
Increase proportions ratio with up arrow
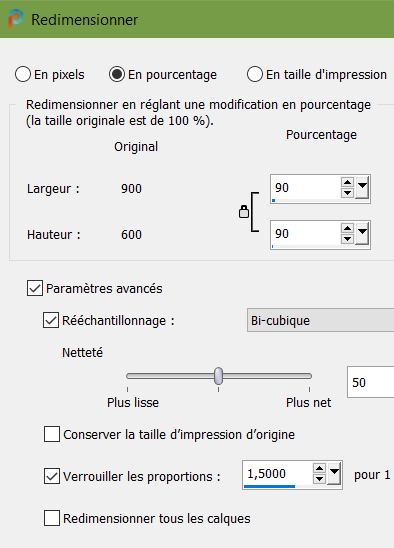(x=319, y=469)
